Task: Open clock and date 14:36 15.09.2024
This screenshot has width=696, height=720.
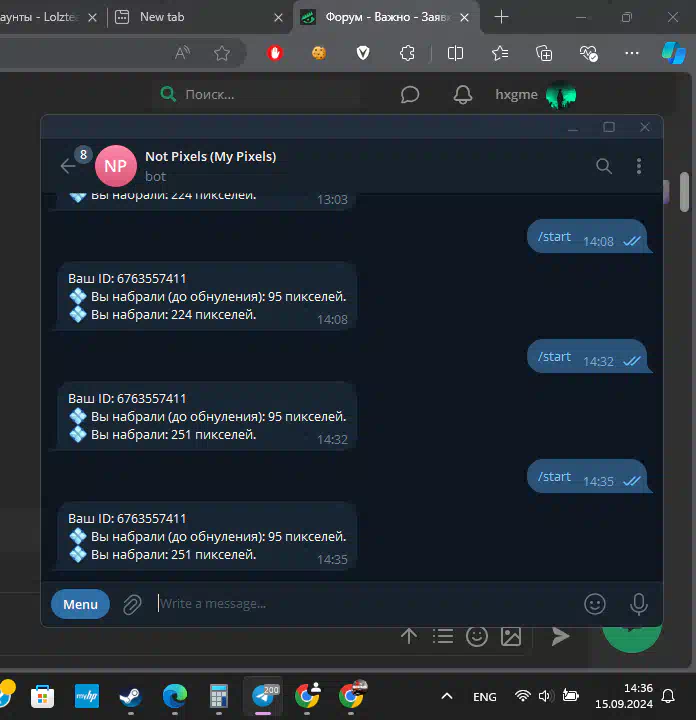Action: (624, 696)
